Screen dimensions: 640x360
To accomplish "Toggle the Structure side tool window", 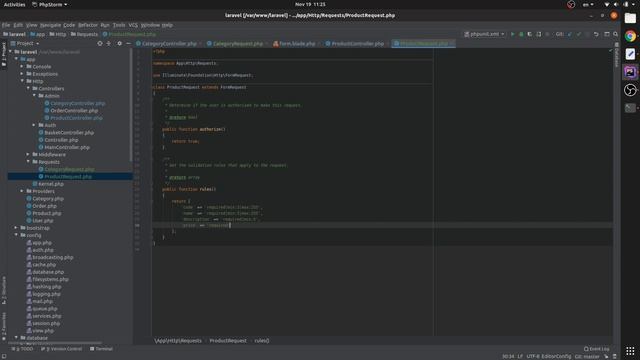I will (4, 290).
